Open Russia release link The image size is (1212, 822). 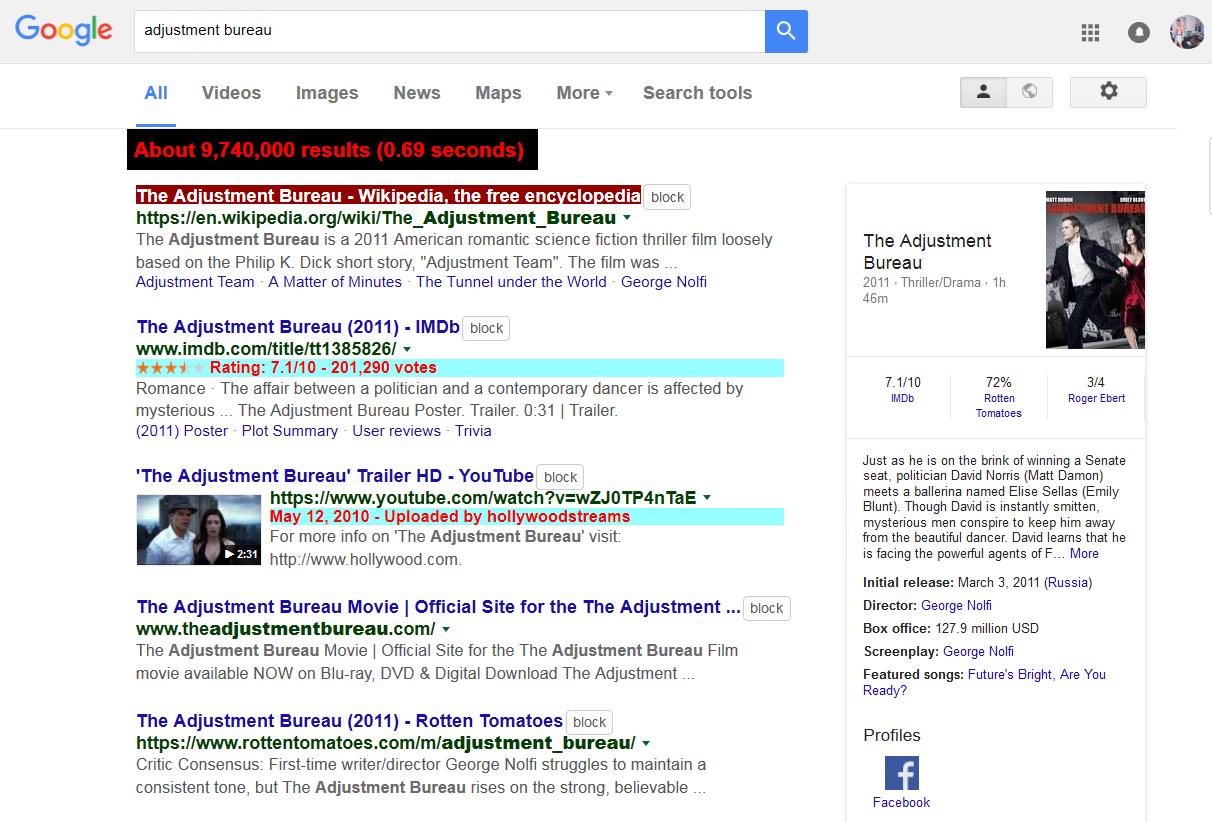pyautogui.click(x=1069, y=582)
